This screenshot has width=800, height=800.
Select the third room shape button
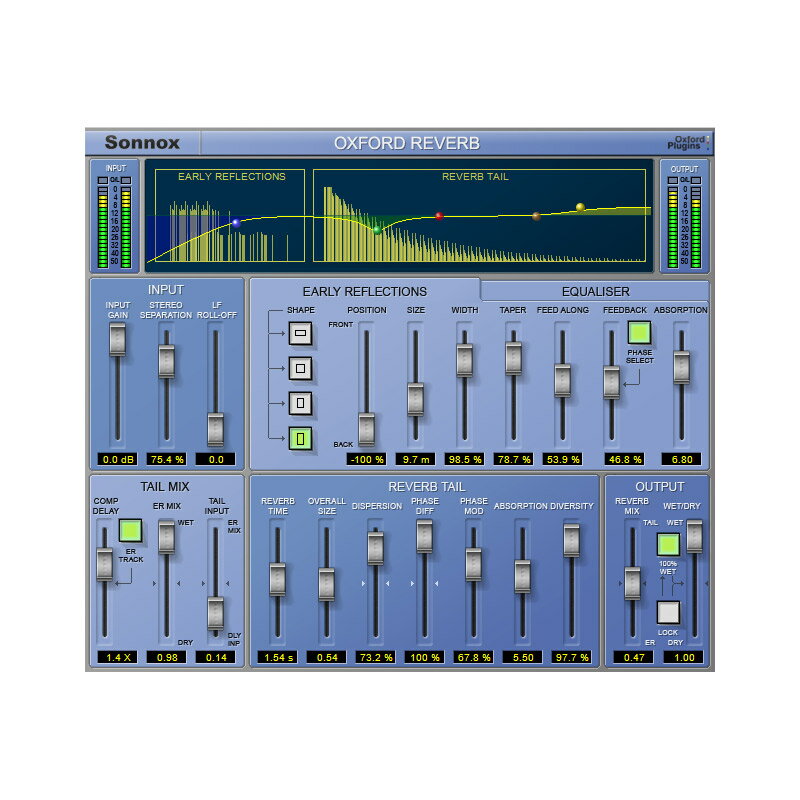pyautogui.click(x=301, y=404)
